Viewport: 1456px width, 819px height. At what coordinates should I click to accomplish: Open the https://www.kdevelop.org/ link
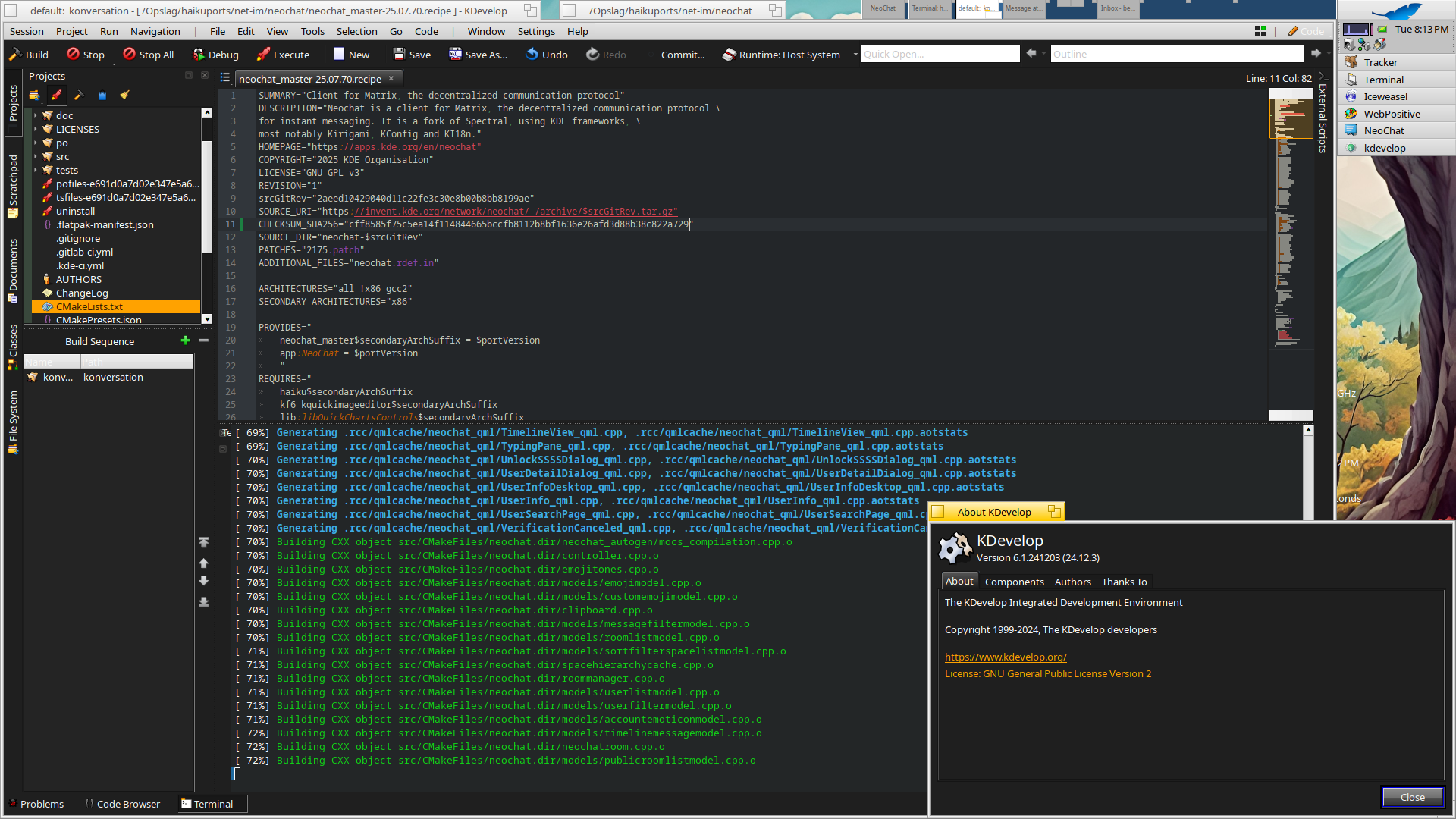click(x=1006, y=657)
